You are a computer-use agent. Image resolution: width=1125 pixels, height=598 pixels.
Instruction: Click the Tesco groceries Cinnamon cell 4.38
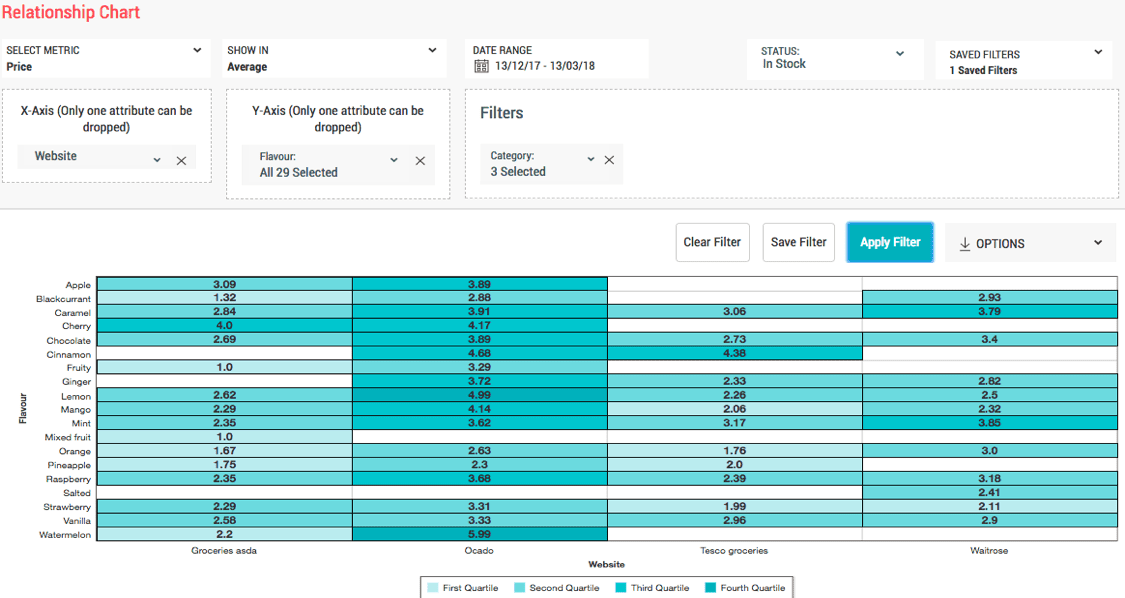(x=735, y=353)
